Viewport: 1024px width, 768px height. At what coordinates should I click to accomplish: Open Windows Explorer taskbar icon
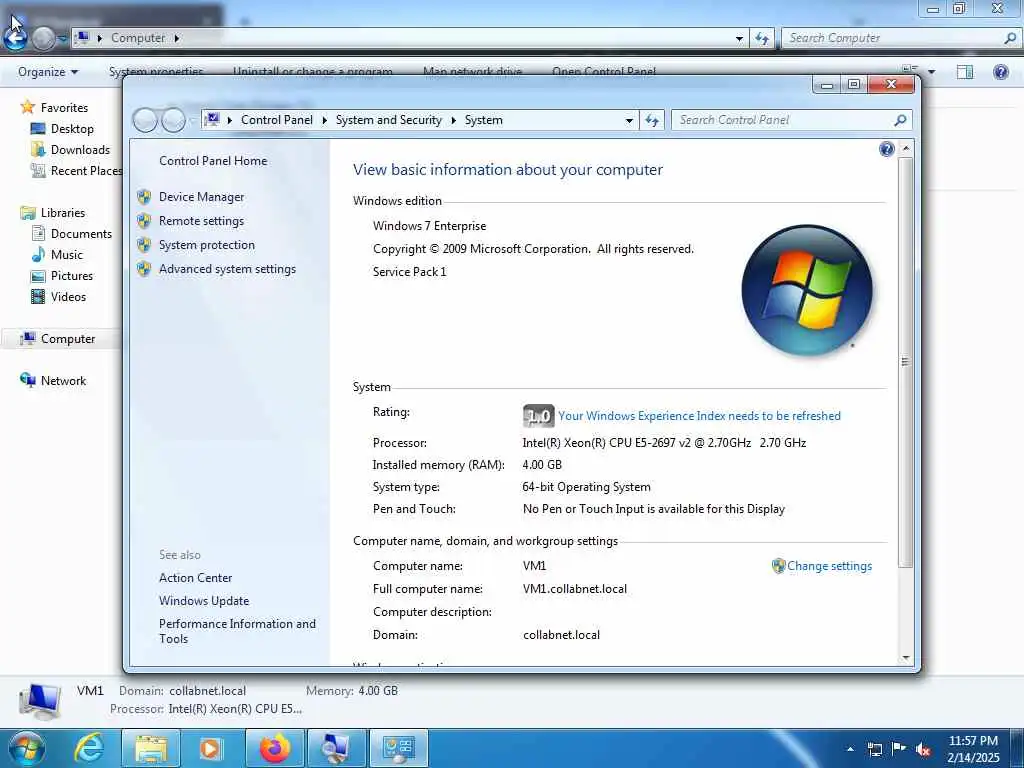(152, 748)
